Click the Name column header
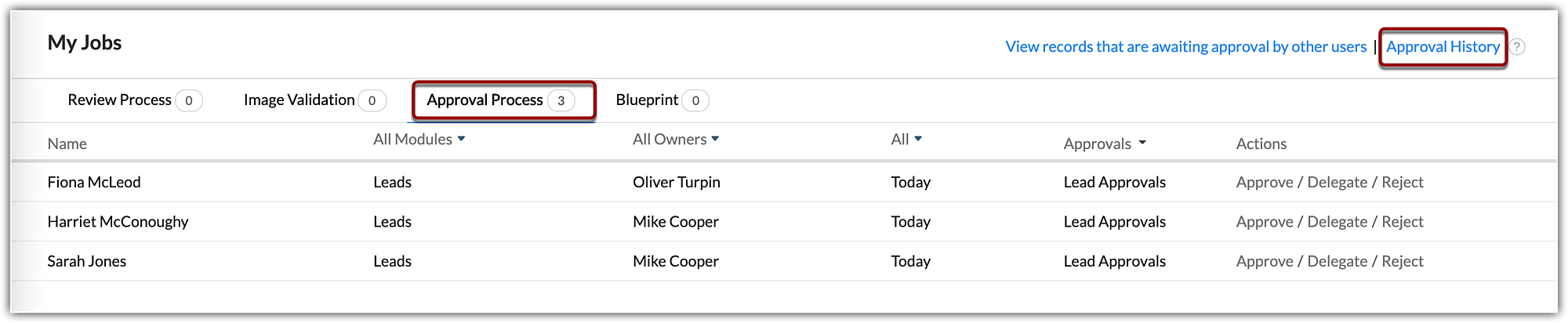This screenshot has height=323, width=1568. point(67,144)
